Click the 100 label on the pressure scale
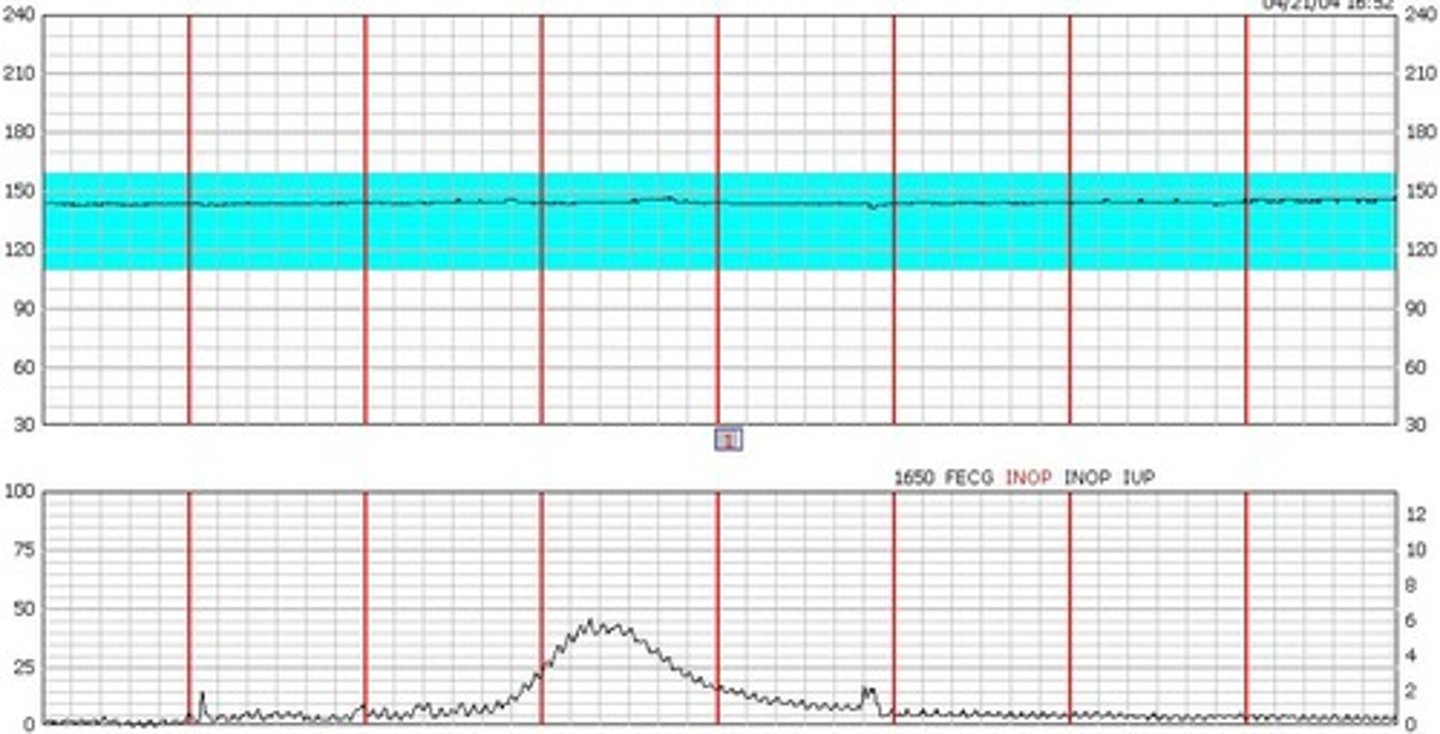 (20, 491)
